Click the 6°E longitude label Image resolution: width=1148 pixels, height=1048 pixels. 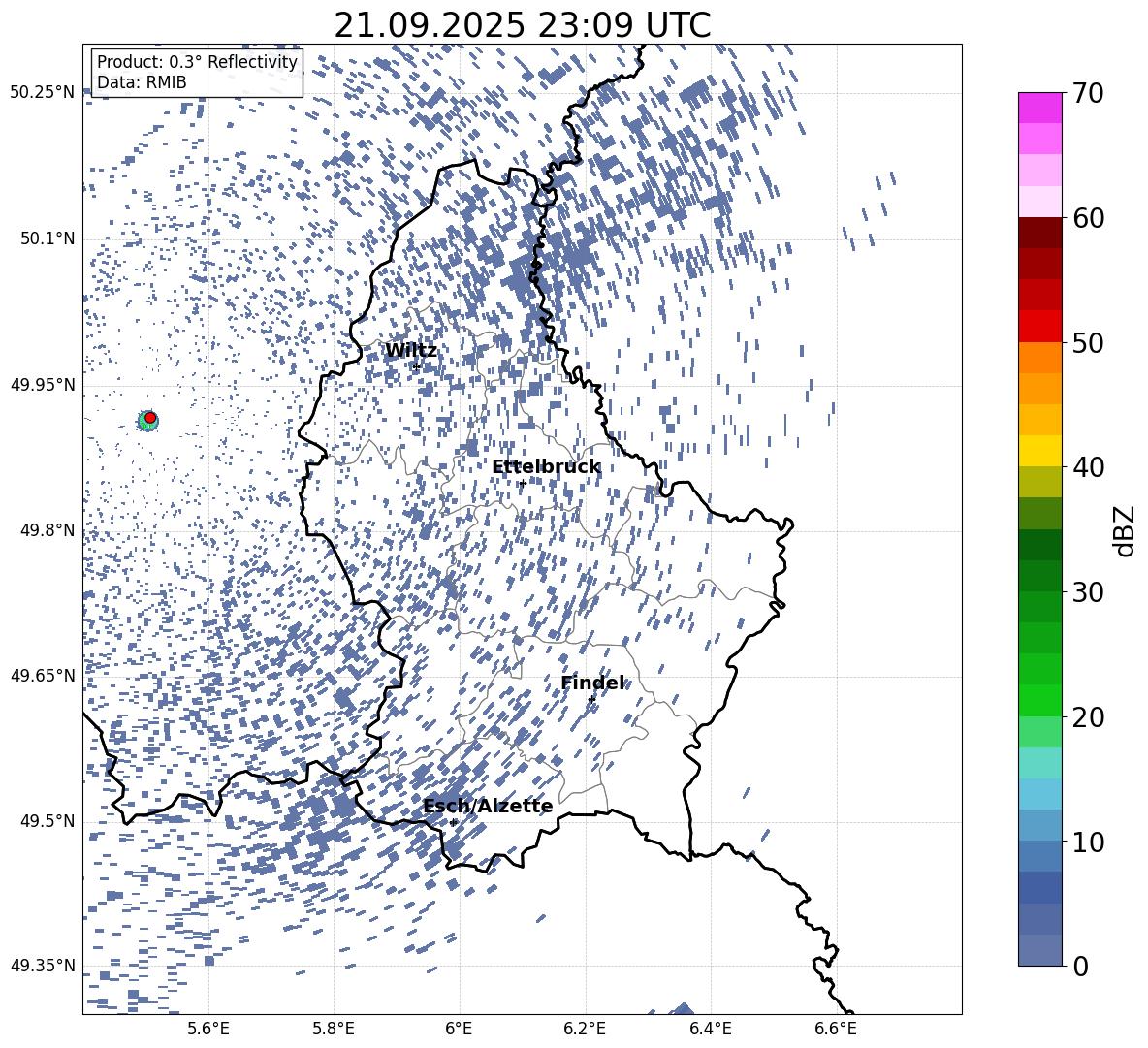click(459, 1029)
